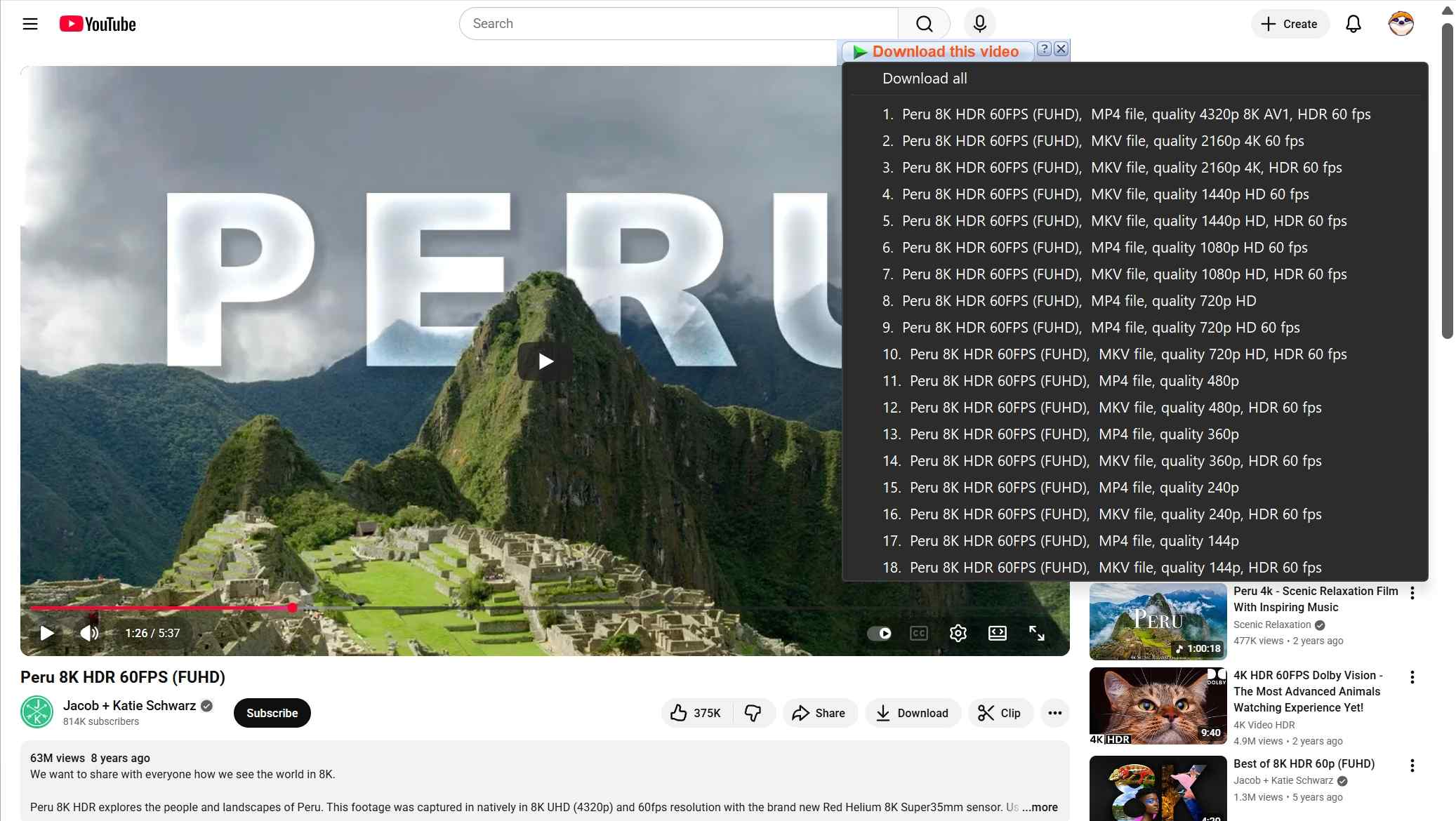Open video settings gear
The width and height of the screenshot is (1456, 821).
(x=958, y=633)
